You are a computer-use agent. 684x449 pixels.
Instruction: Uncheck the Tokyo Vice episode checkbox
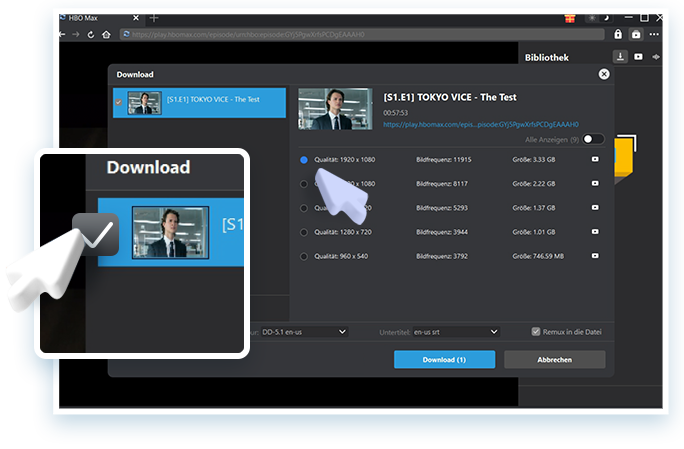[118, 103]
